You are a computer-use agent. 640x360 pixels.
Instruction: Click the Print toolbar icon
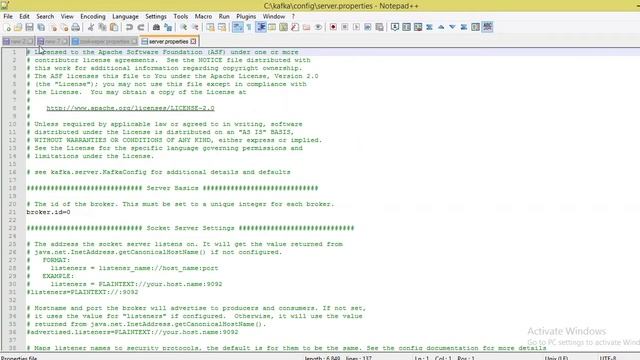[76, 27]
